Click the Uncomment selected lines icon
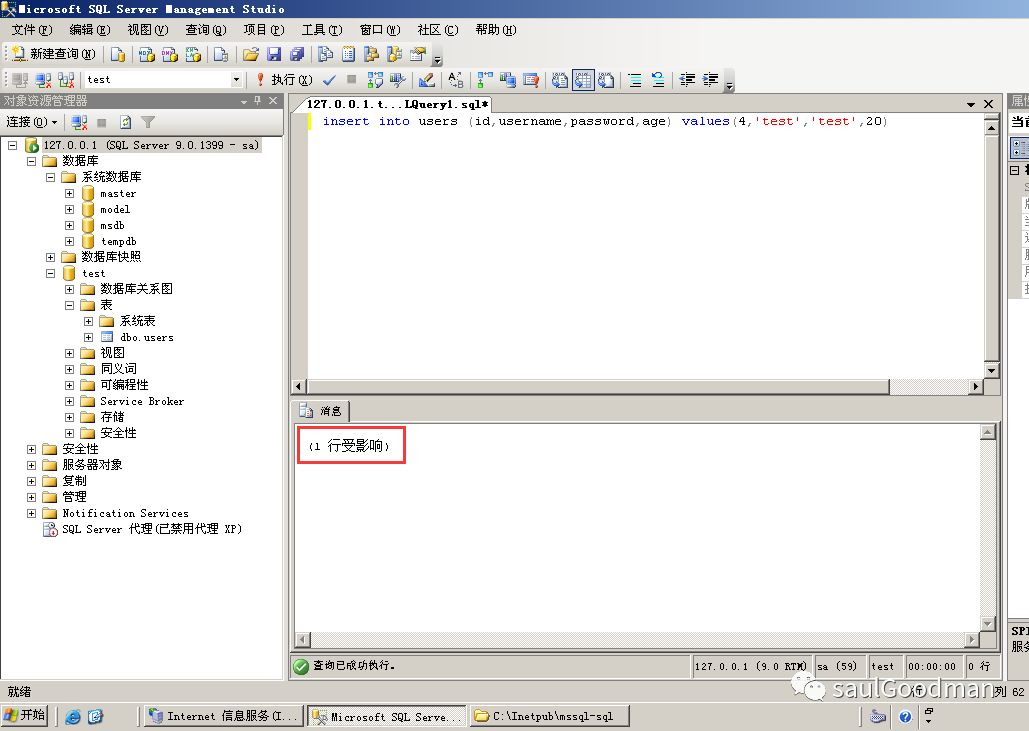 point(658,79)
